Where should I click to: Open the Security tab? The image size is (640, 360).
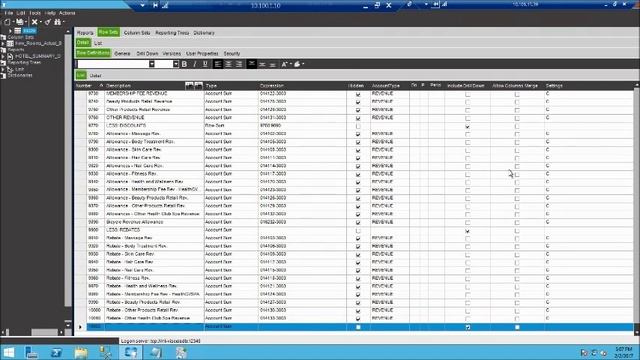tap(232, 53)
